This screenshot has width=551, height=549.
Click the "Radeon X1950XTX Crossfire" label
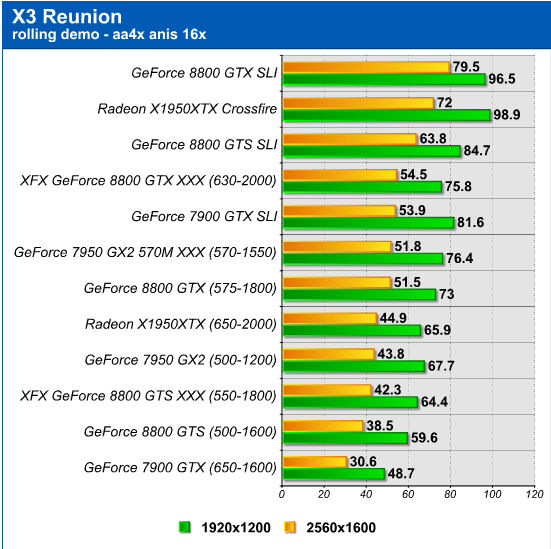tap(187, 109)
